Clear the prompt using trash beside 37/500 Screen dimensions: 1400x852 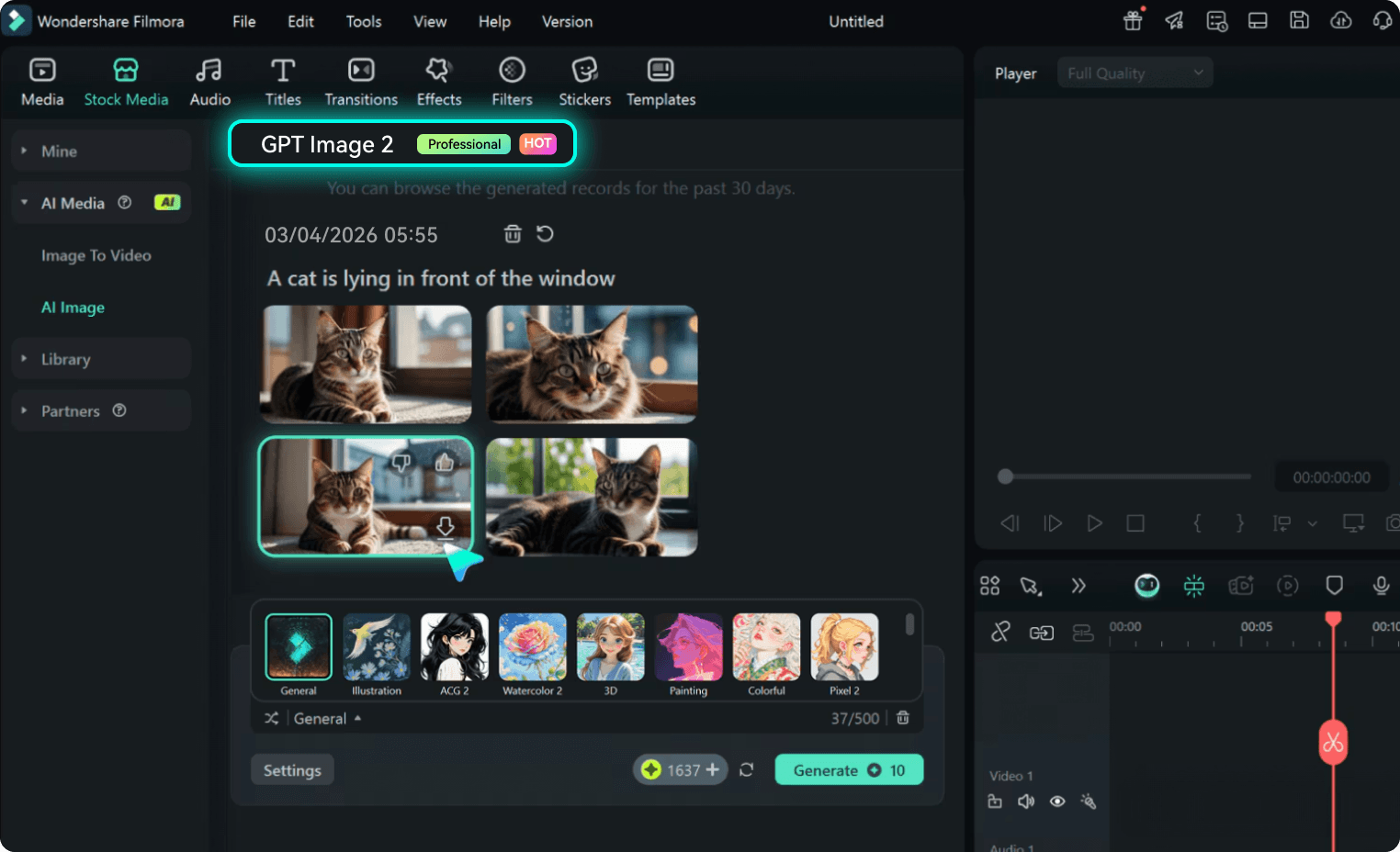point(903,718)
